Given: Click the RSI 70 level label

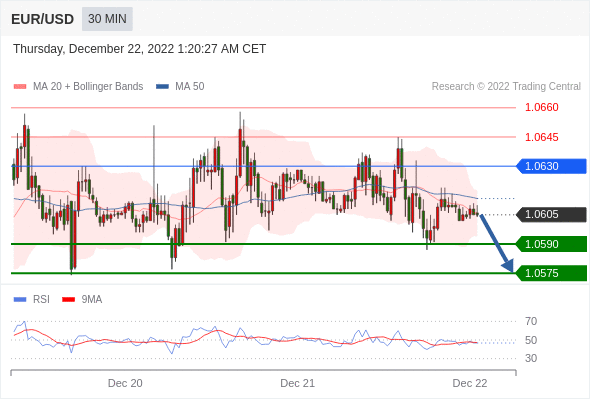Looking at the screenshot, I should point(531,321).
